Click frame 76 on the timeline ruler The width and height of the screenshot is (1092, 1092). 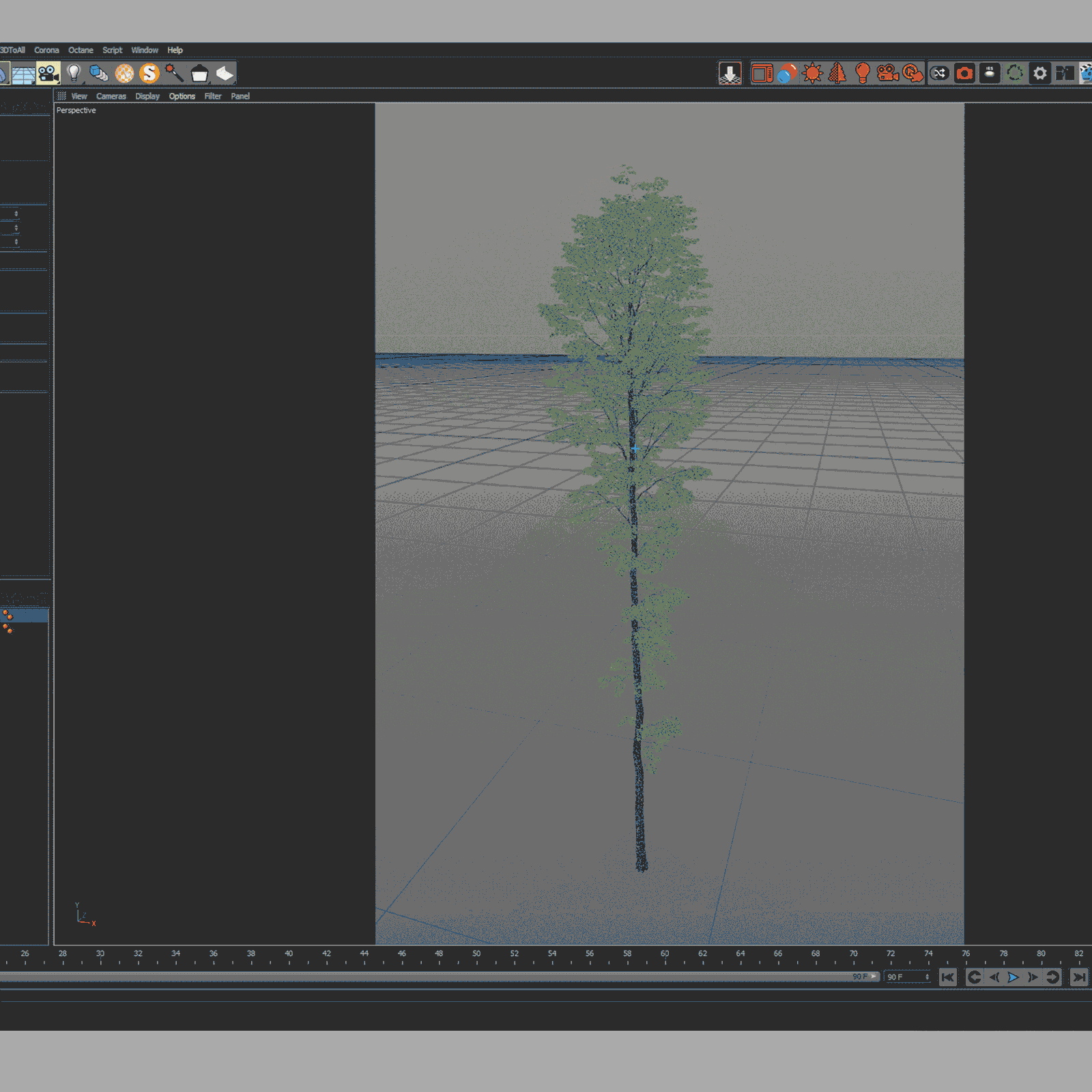[x=966, y=953]
